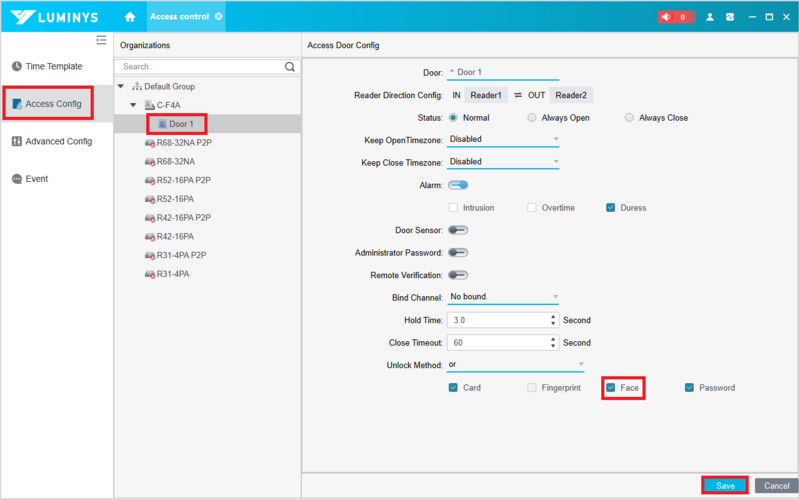
Task: Uncheck the Password unlock checkbox
Action: point(689,388)
